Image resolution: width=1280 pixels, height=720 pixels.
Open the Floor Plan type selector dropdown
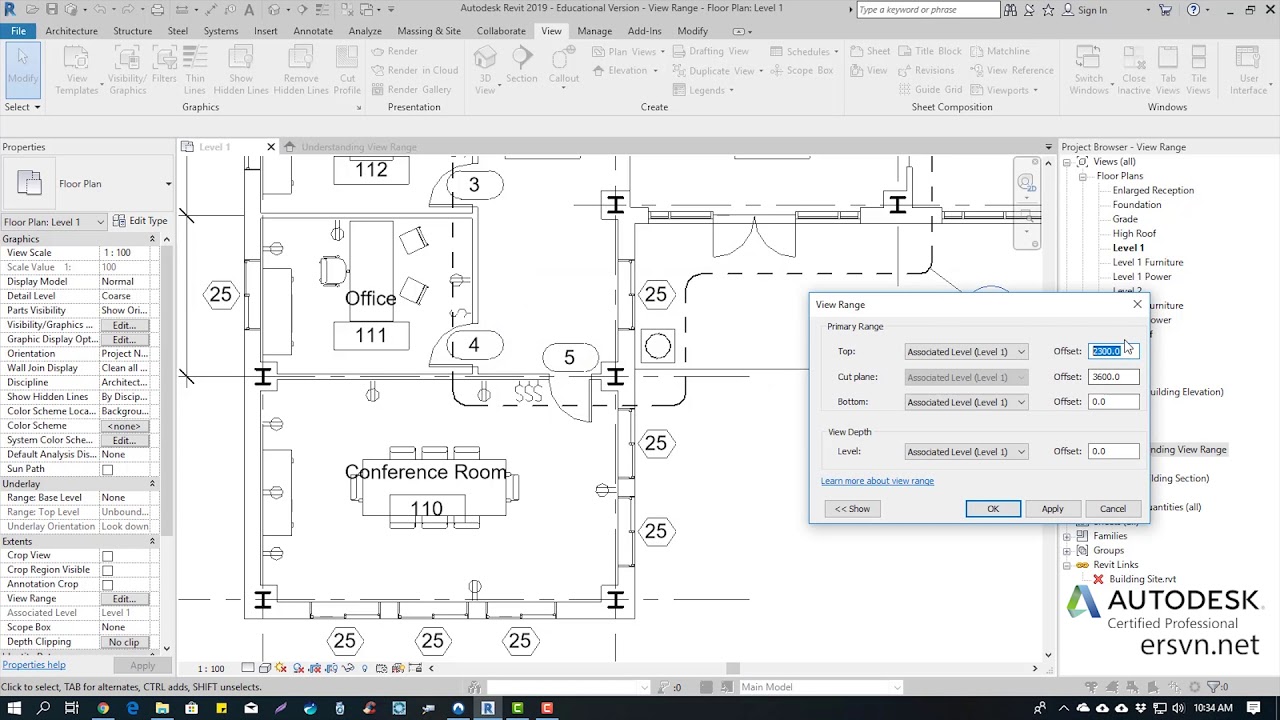point(168,184)
